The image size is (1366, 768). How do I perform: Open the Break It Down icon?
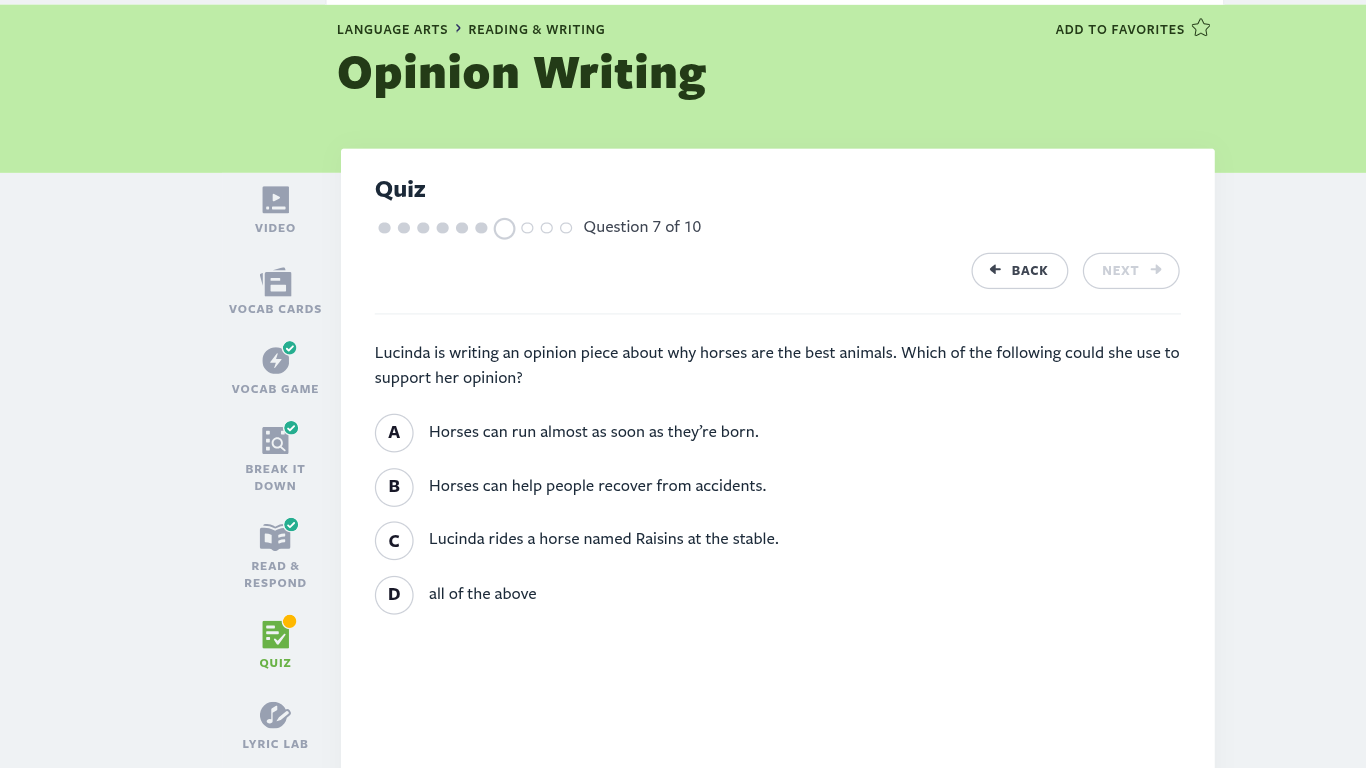click(x=275, y=441)
